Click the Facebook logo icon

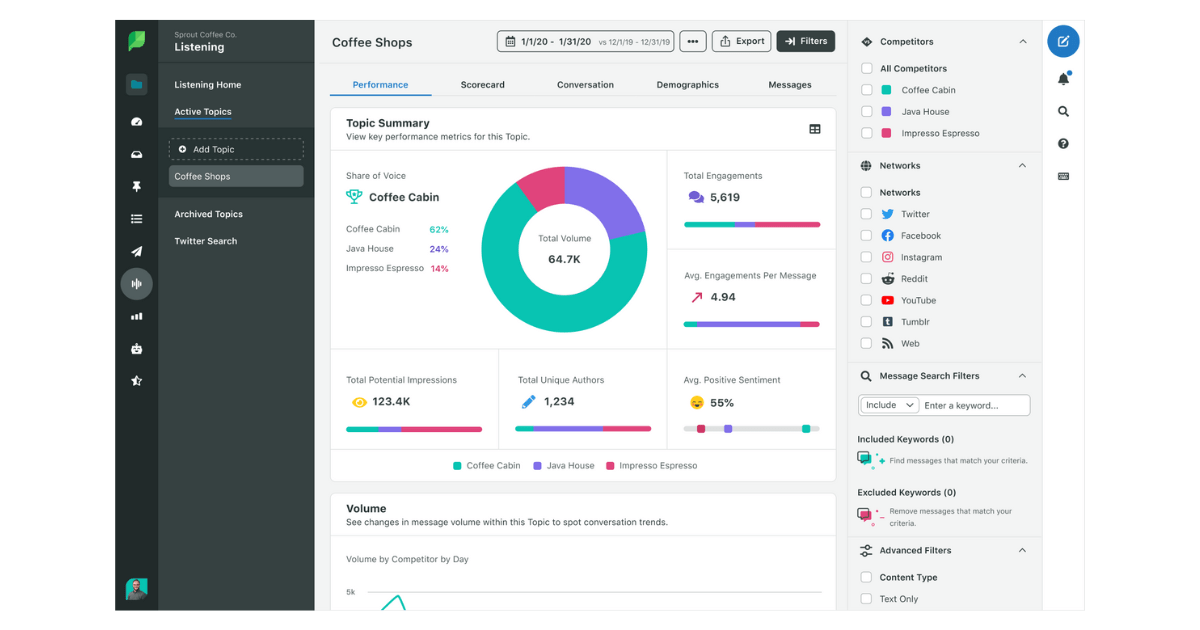888,236
